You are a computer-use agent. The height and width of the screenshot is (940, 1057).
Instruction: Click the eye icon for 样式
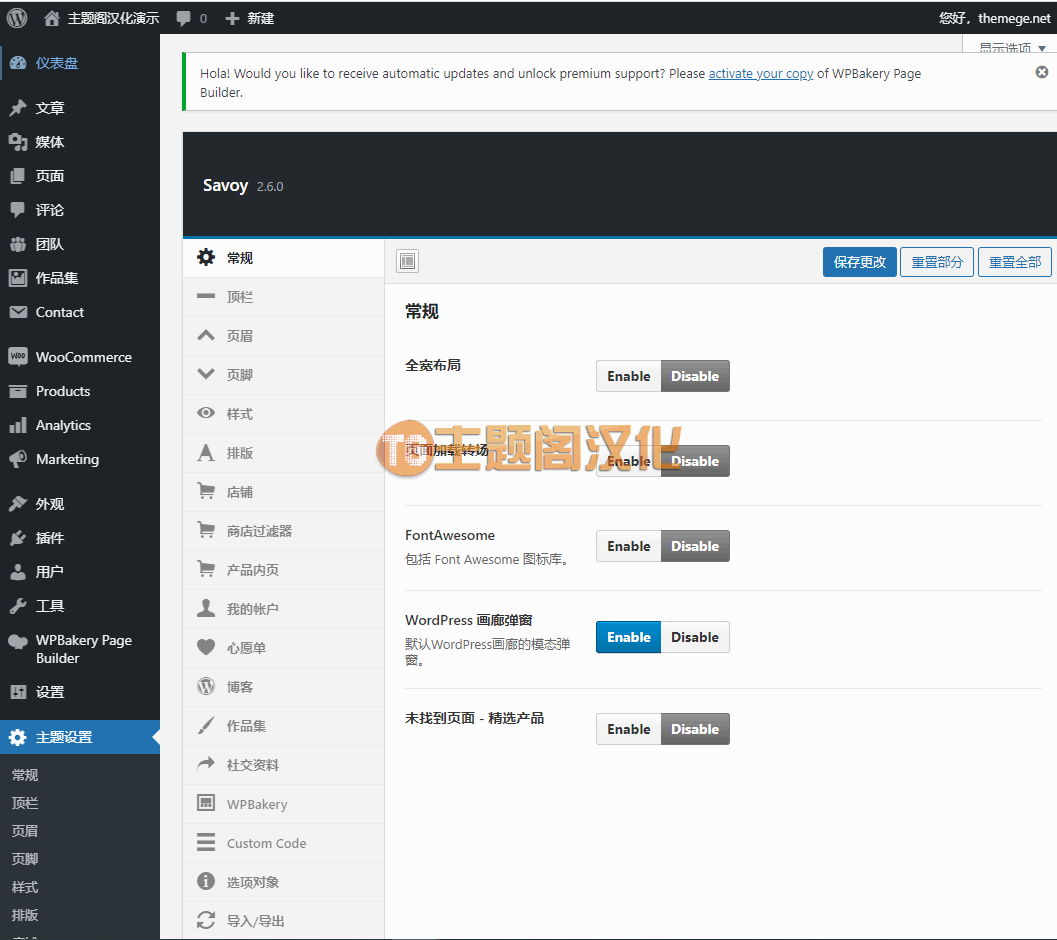(x=206, y=413)
